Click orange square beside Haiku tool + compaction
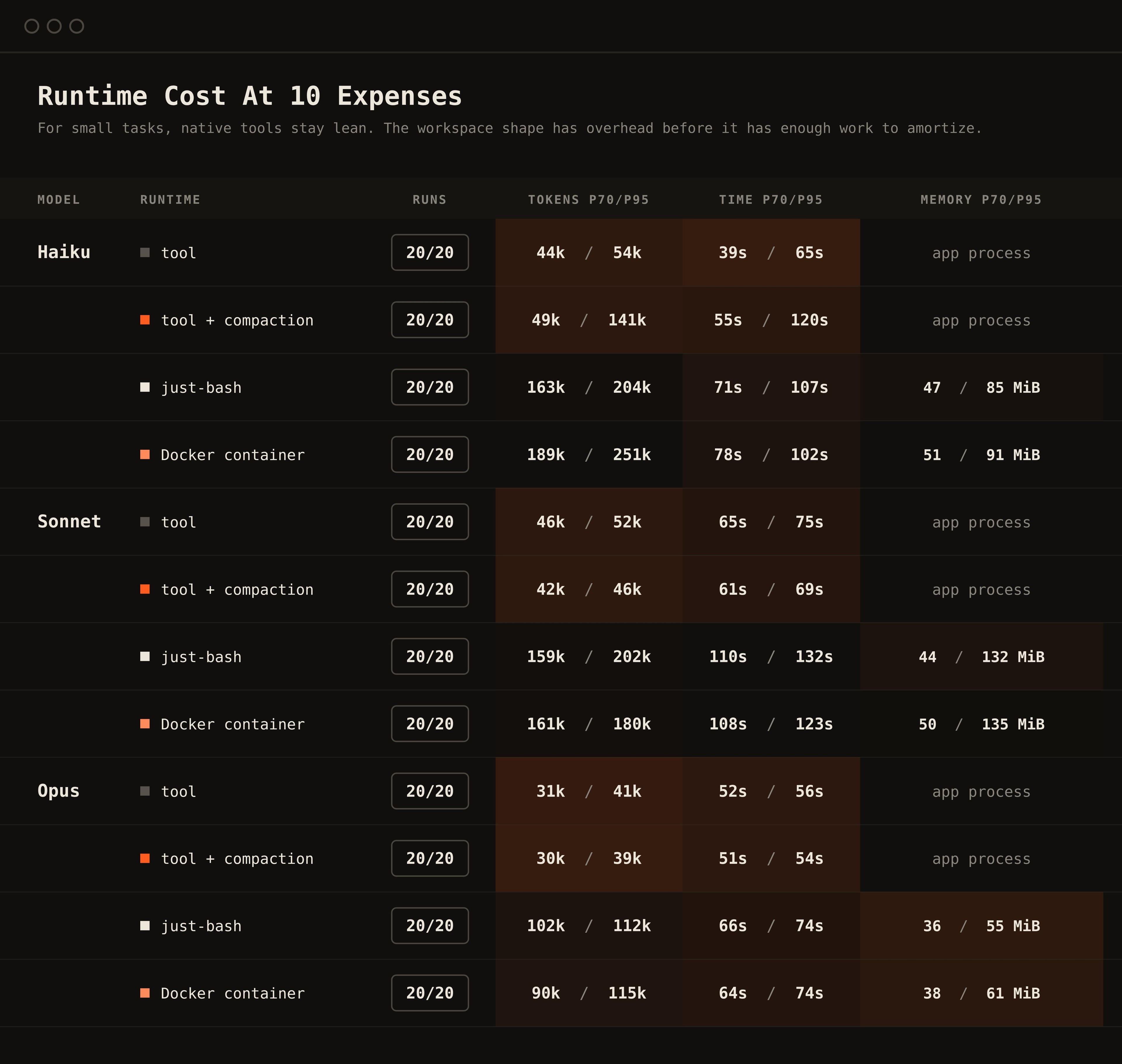The height and width of the screenshot is (1064, 1122). pos(145,320)
